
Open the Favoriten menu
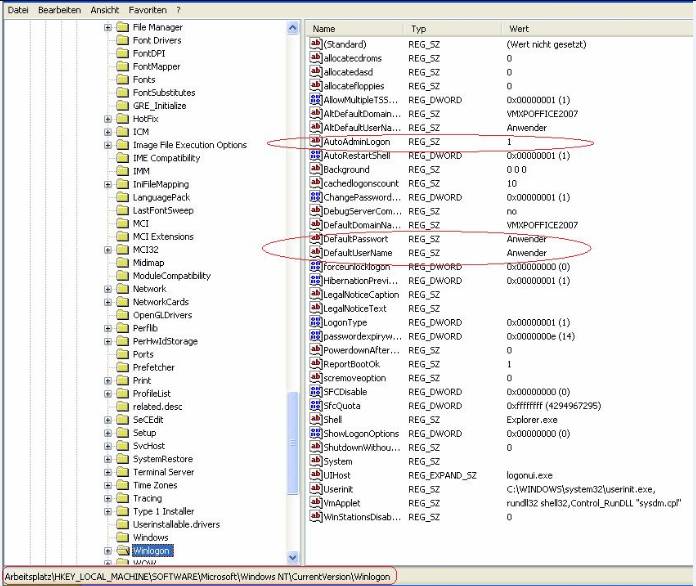[x=147, y=9]
